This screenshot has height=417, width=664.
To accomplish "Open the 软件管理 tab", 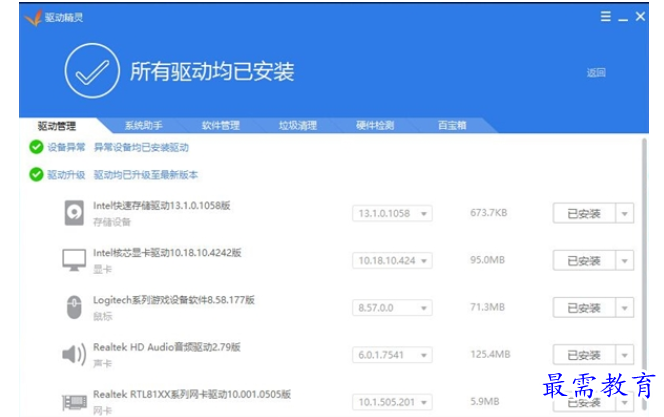I will [221, 125].
